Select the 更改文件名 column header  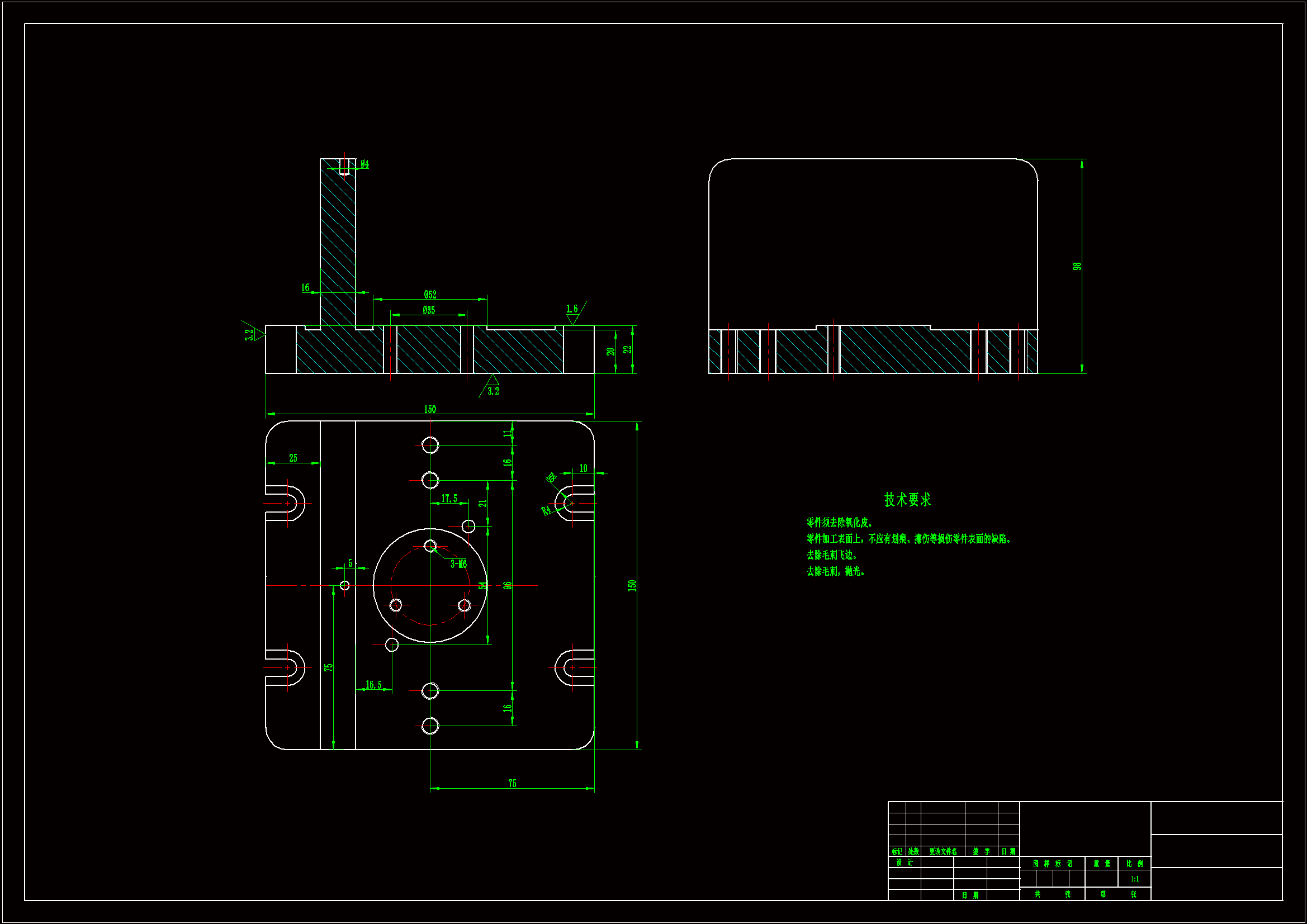click(x=943, y=851)
